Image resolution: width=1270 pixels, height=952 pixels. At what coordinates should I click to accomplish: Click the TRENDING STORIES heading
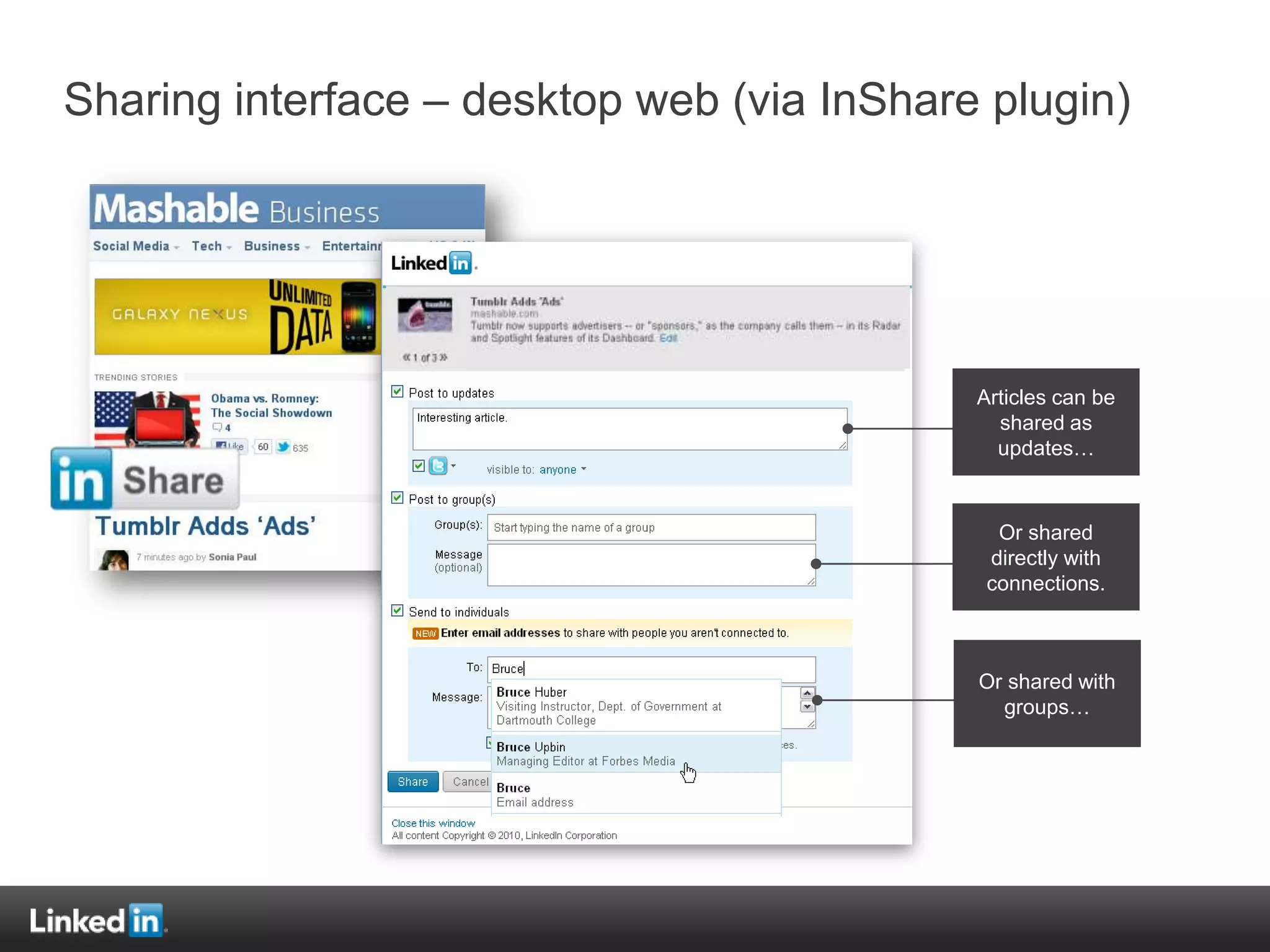coord(136,377)
